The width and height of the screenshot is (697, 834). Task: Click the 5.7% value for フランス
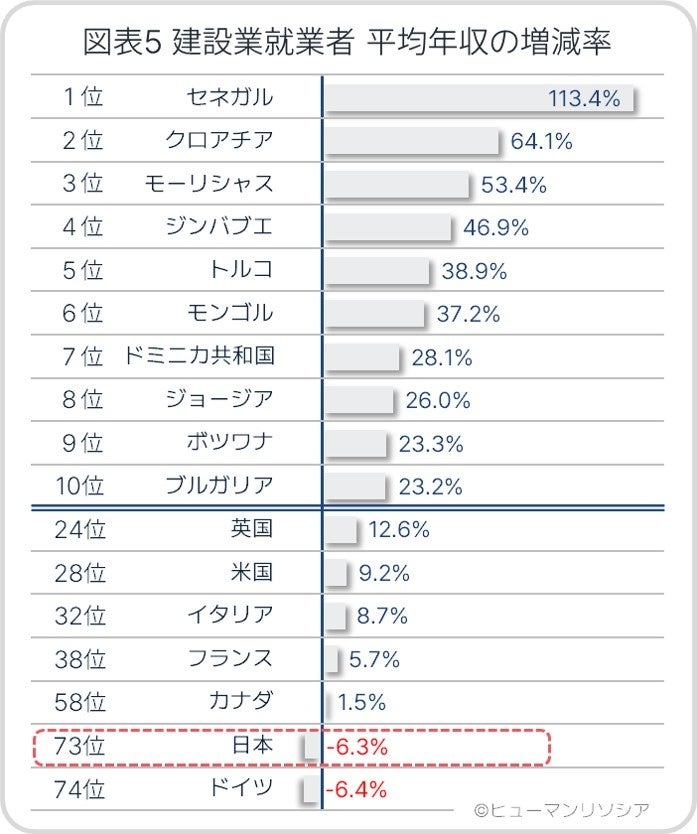pyautogui.click(x=374, y=659)
